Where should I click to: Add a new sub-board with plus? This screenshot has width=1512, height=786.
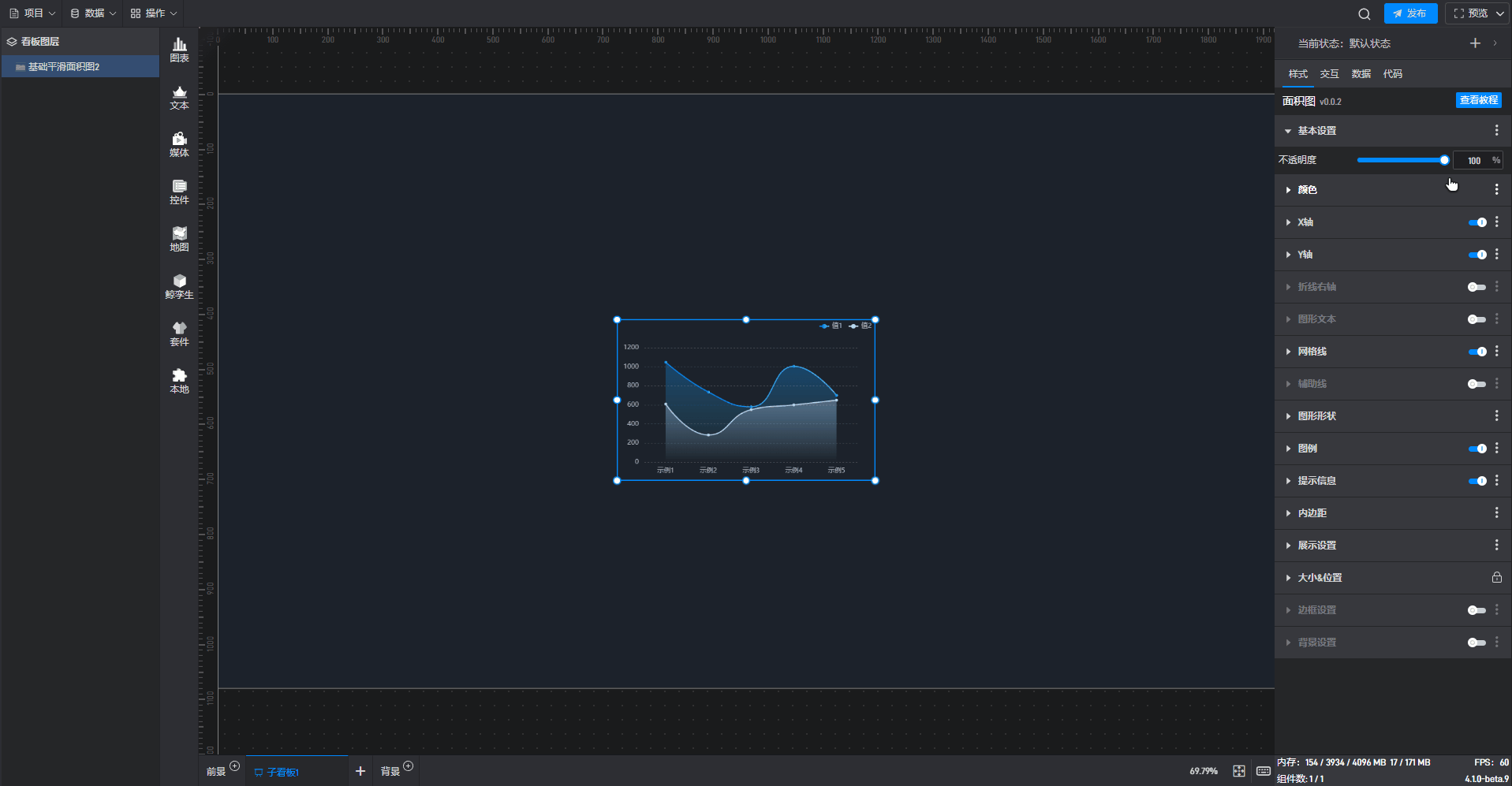coord(360,771)
